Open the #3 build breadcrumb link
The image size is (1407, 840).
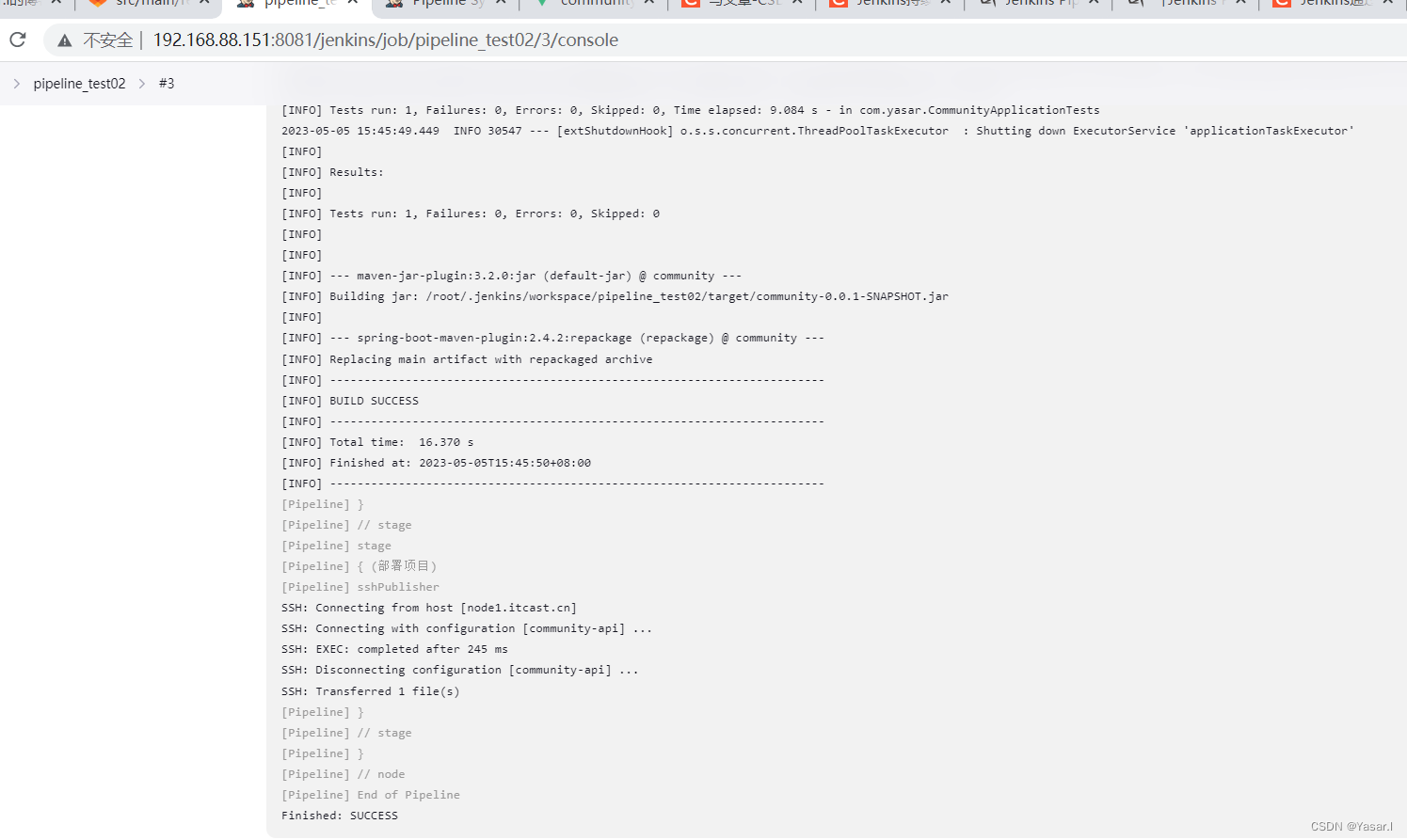[x=167, y=83]
